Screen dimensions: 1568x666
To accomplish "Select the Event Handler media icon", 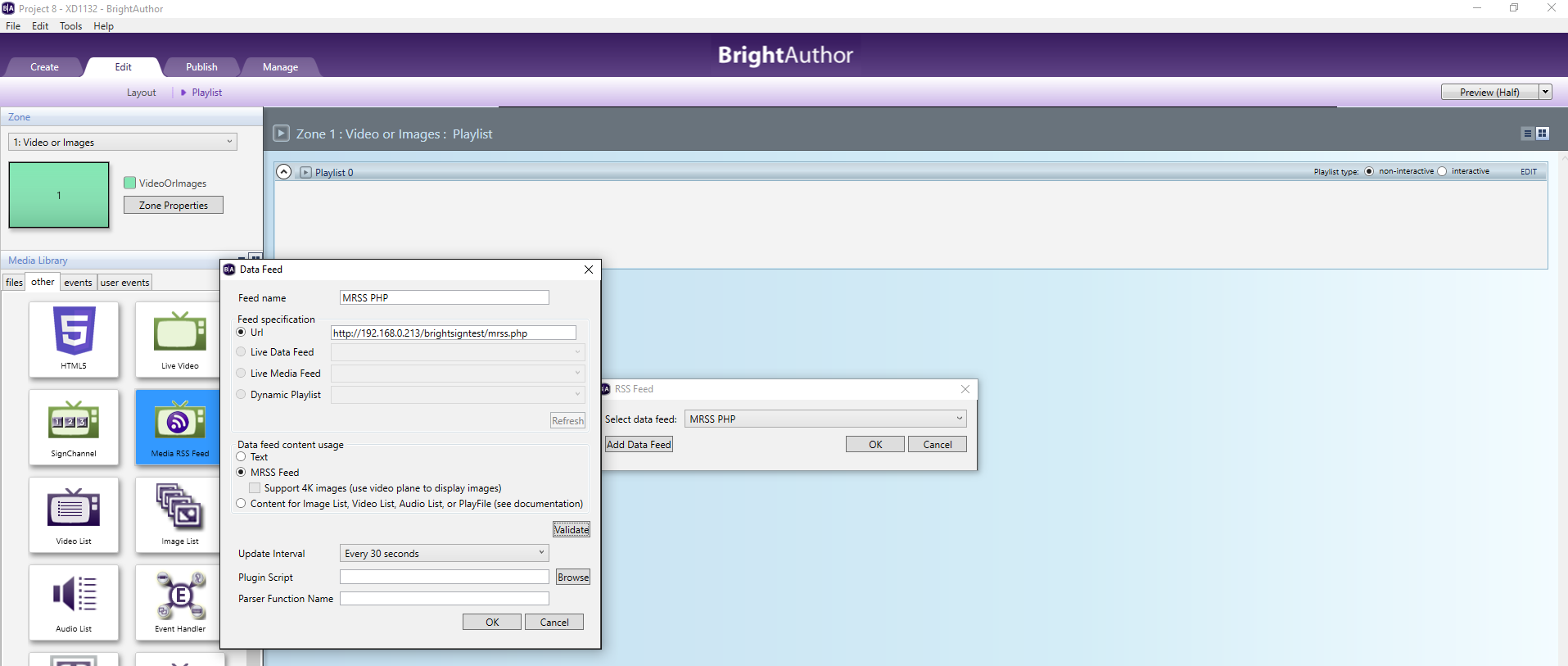I will tap(178, 602).
